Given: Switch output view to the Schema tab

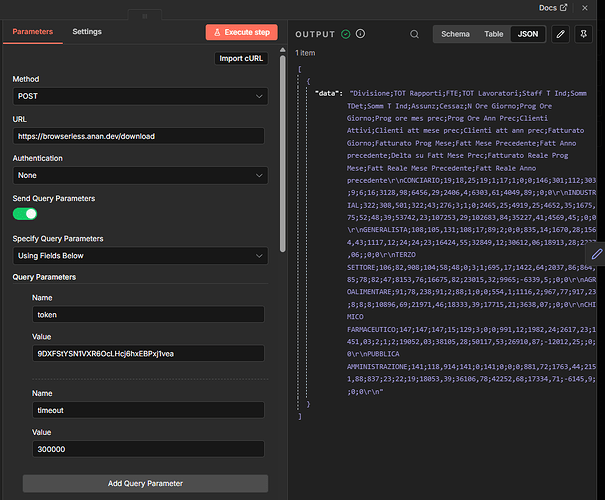Looking at the screenshot, I should (455, 34).
